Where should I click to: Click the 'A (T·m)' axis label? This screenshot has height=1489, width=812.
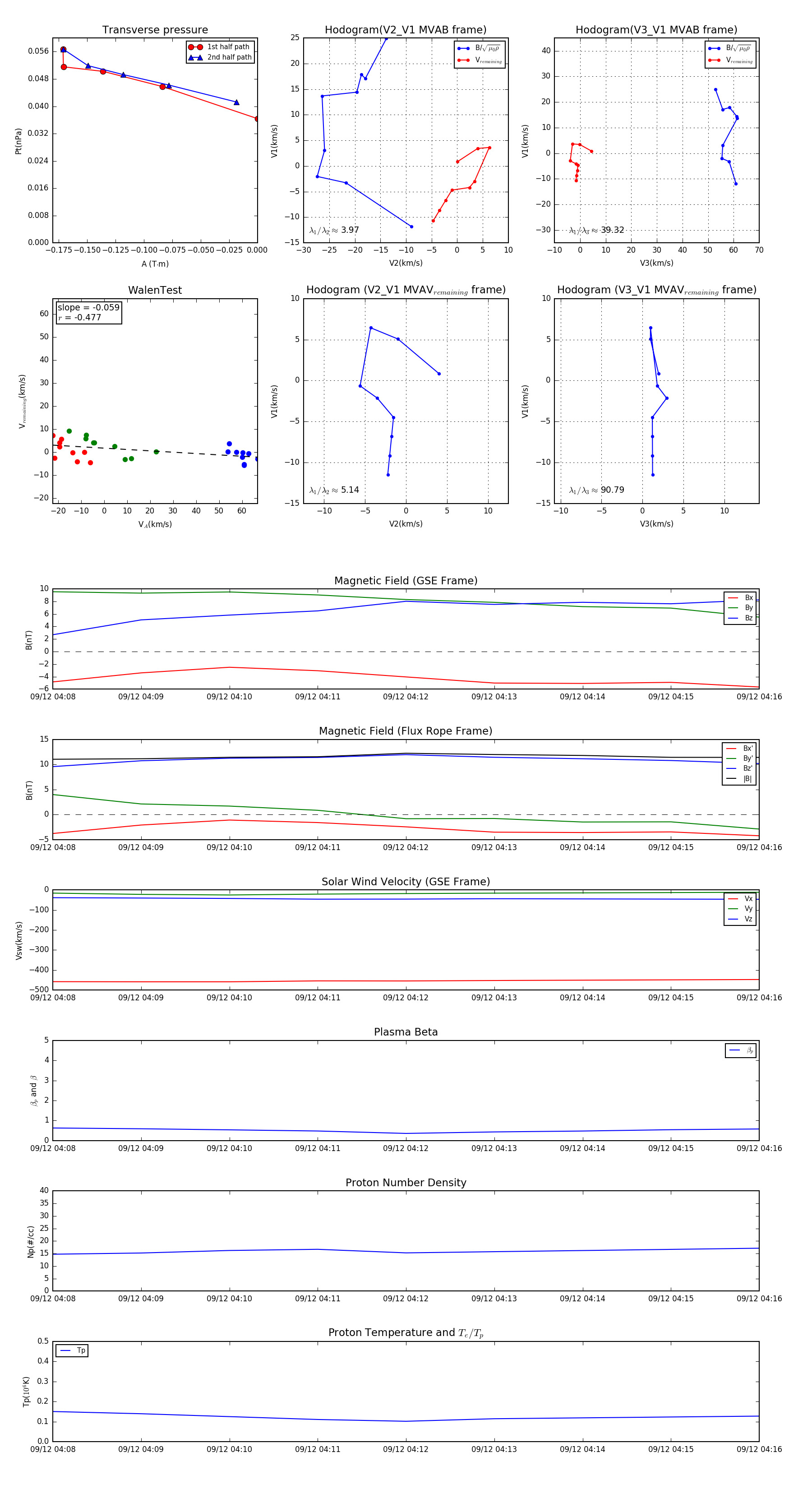pos(155,264)
